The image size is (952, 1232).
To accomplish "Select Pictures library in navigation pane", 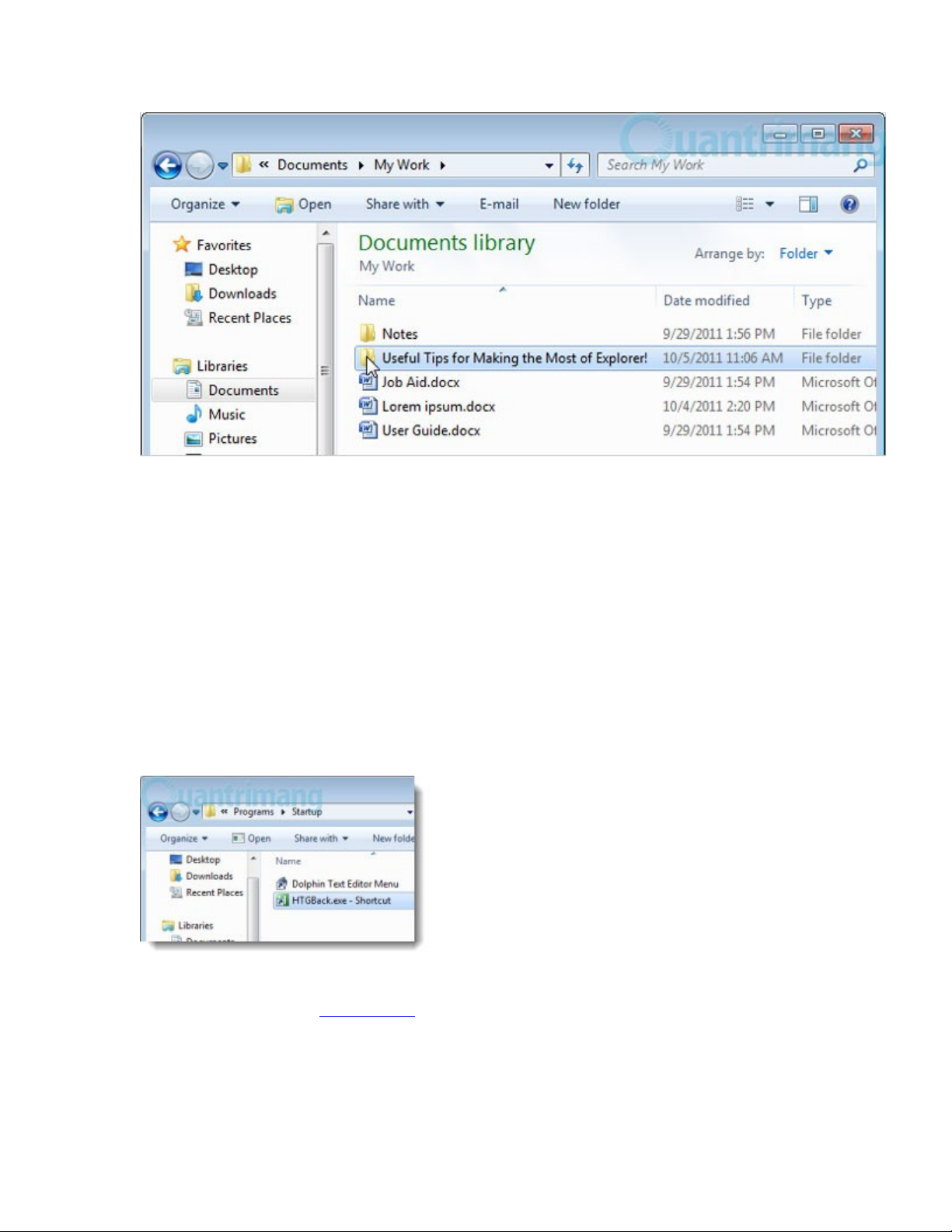I will 232,438.
